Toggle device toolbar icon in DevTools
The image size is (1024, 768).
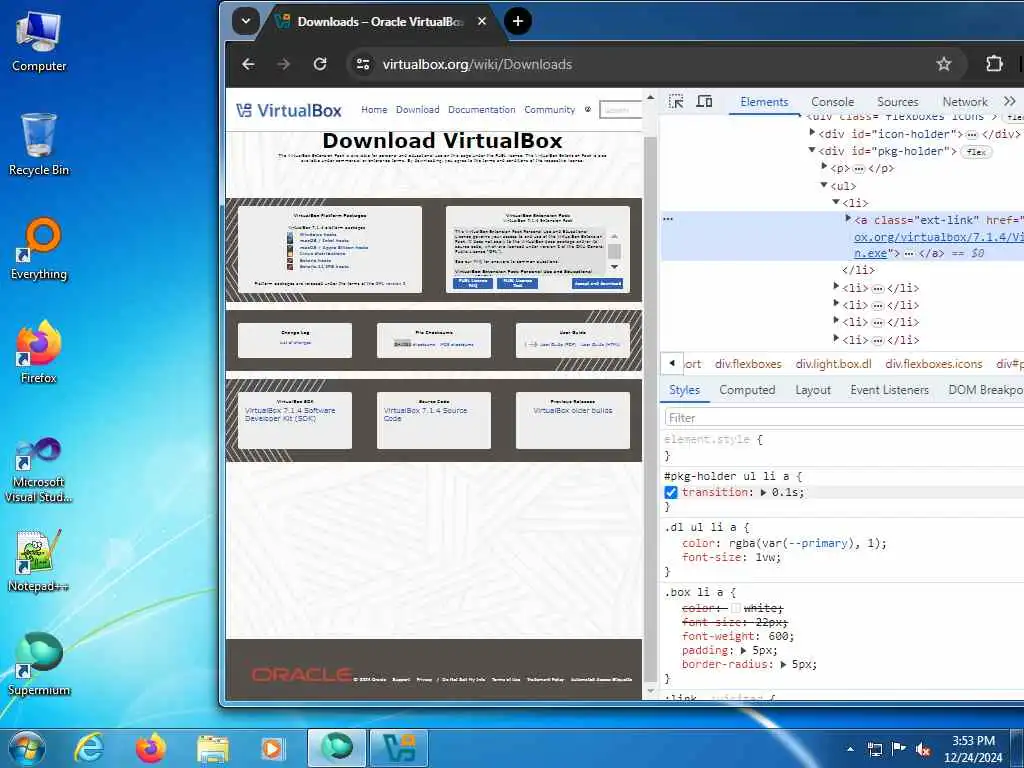[704, 102]
